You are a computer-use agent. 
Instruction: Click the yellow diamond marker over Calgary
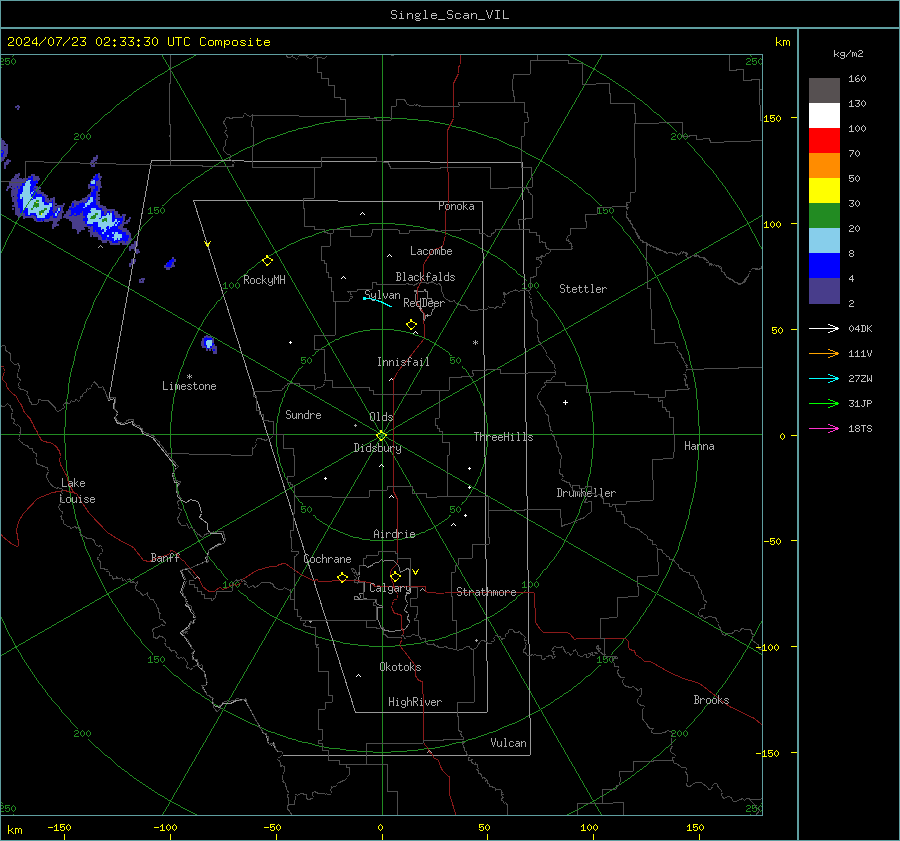(395, 576)
